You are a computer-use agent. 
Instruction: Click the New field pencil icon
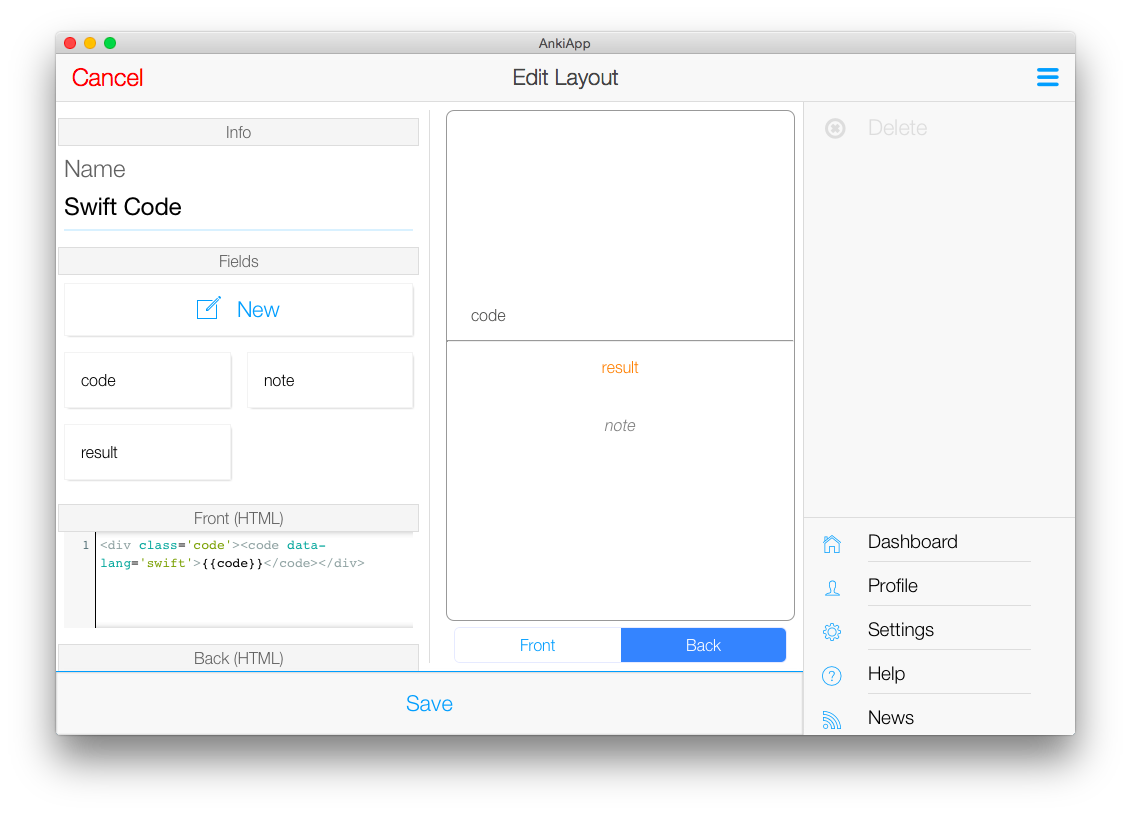(x=208, y=308)
